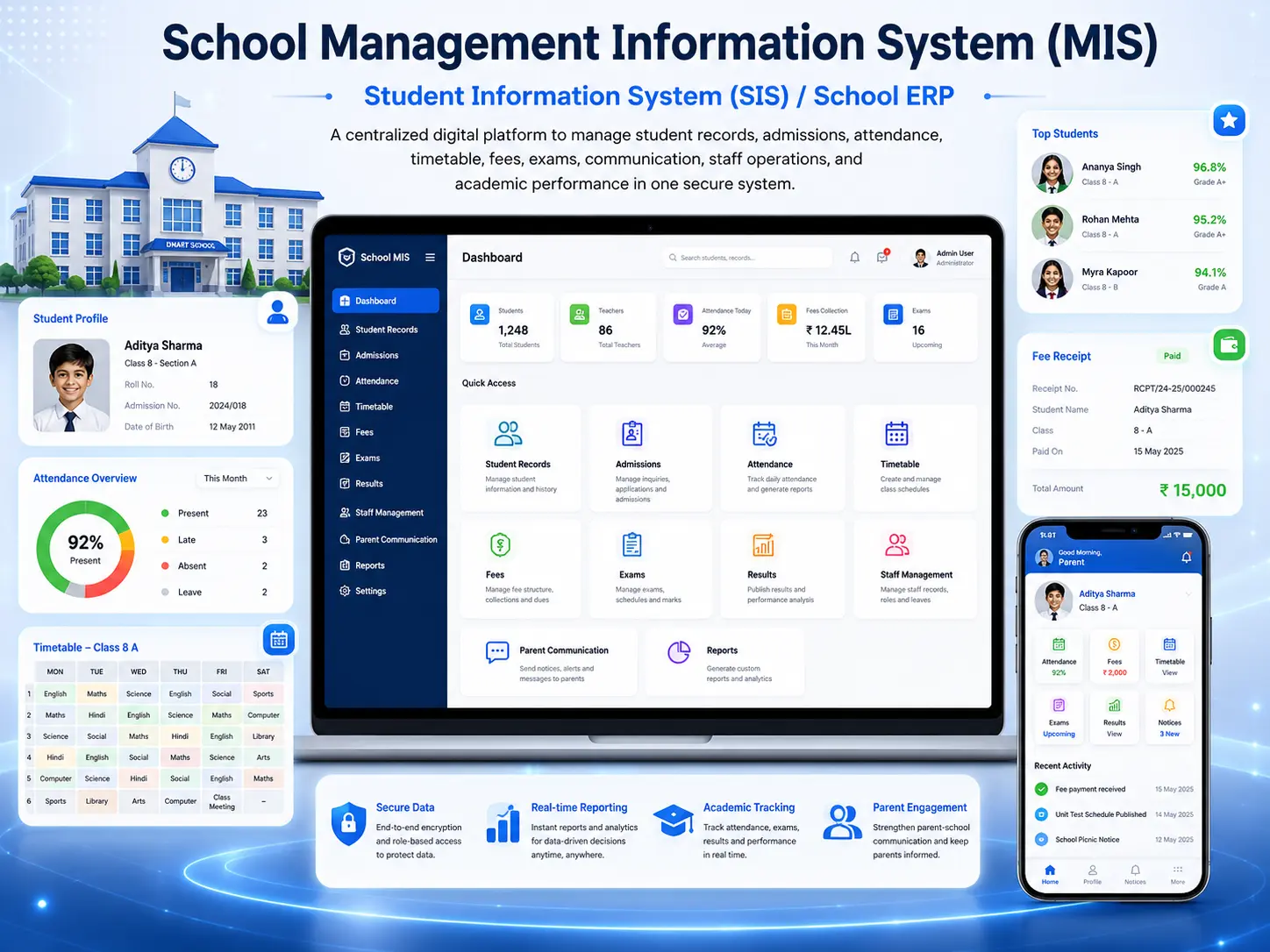Click the search students records field
Screen dimensions: 1270x952
(x=747, y=258)
